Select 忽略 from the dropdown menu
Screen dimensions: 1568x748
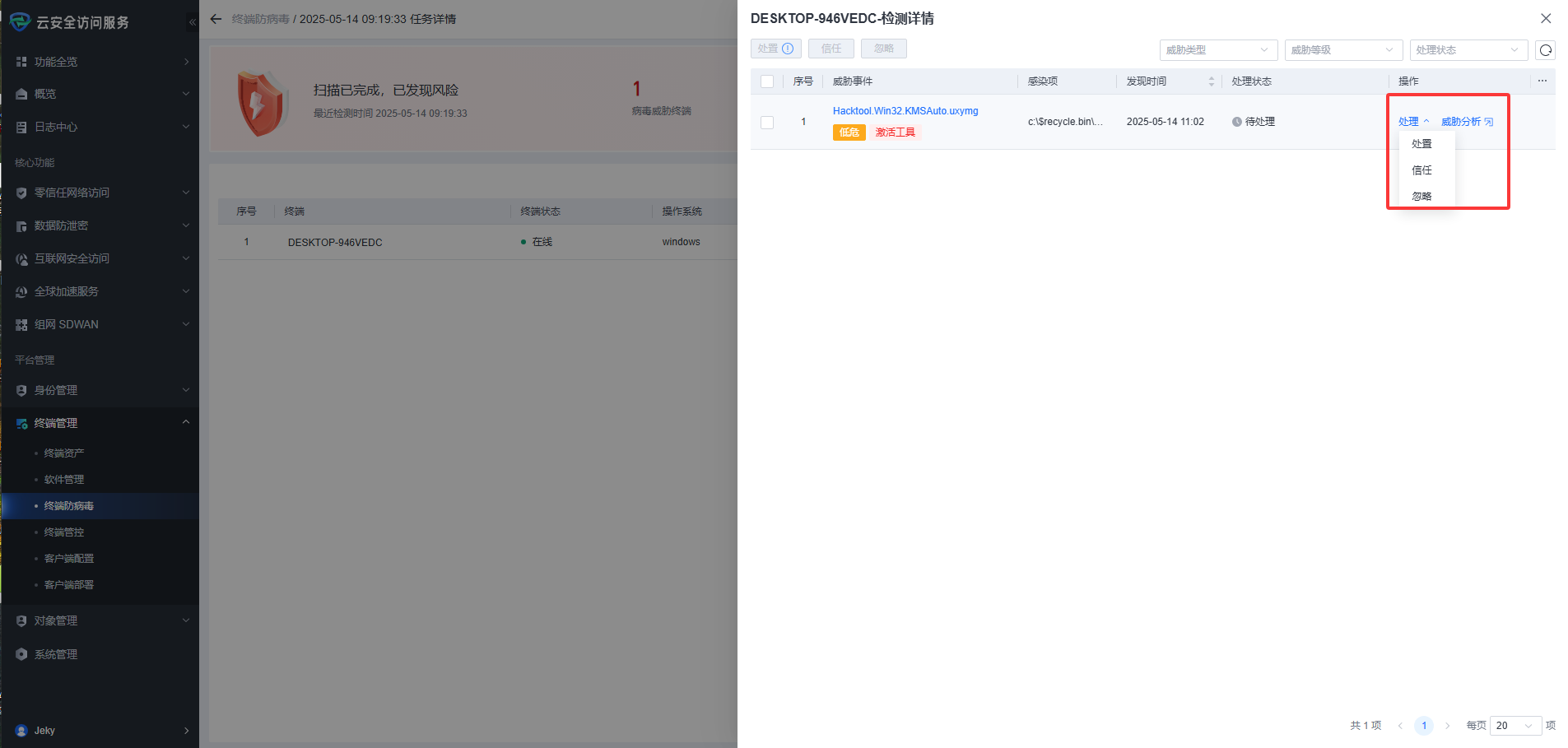click(1421, 197)
